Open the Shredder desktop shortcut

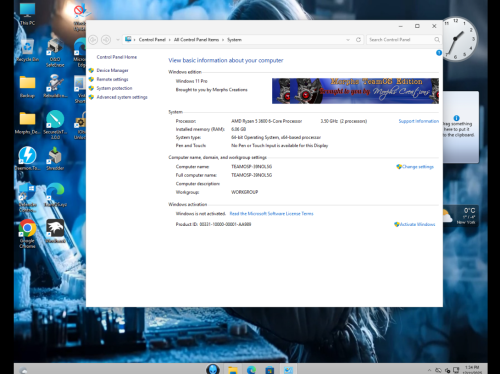point(55,159)
